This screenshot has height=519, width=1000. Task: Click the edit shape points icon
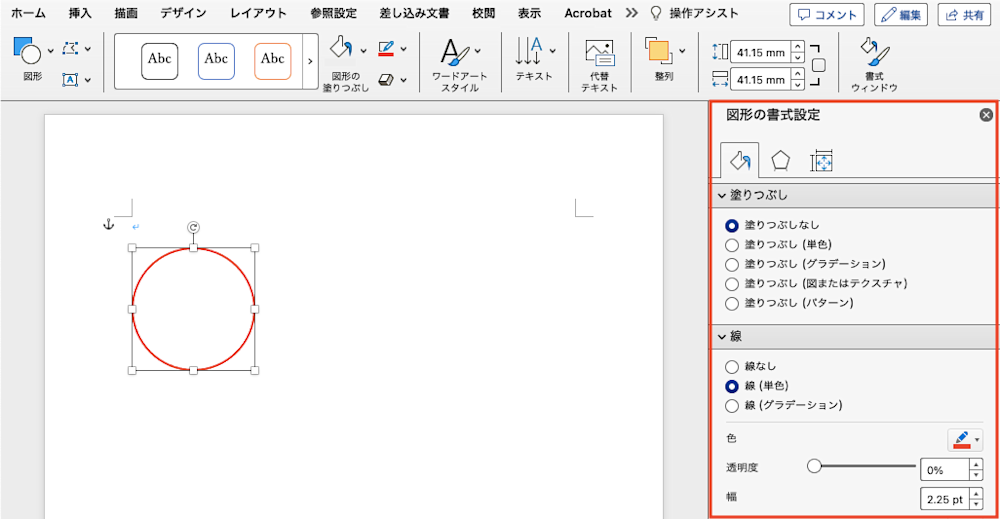70,48
